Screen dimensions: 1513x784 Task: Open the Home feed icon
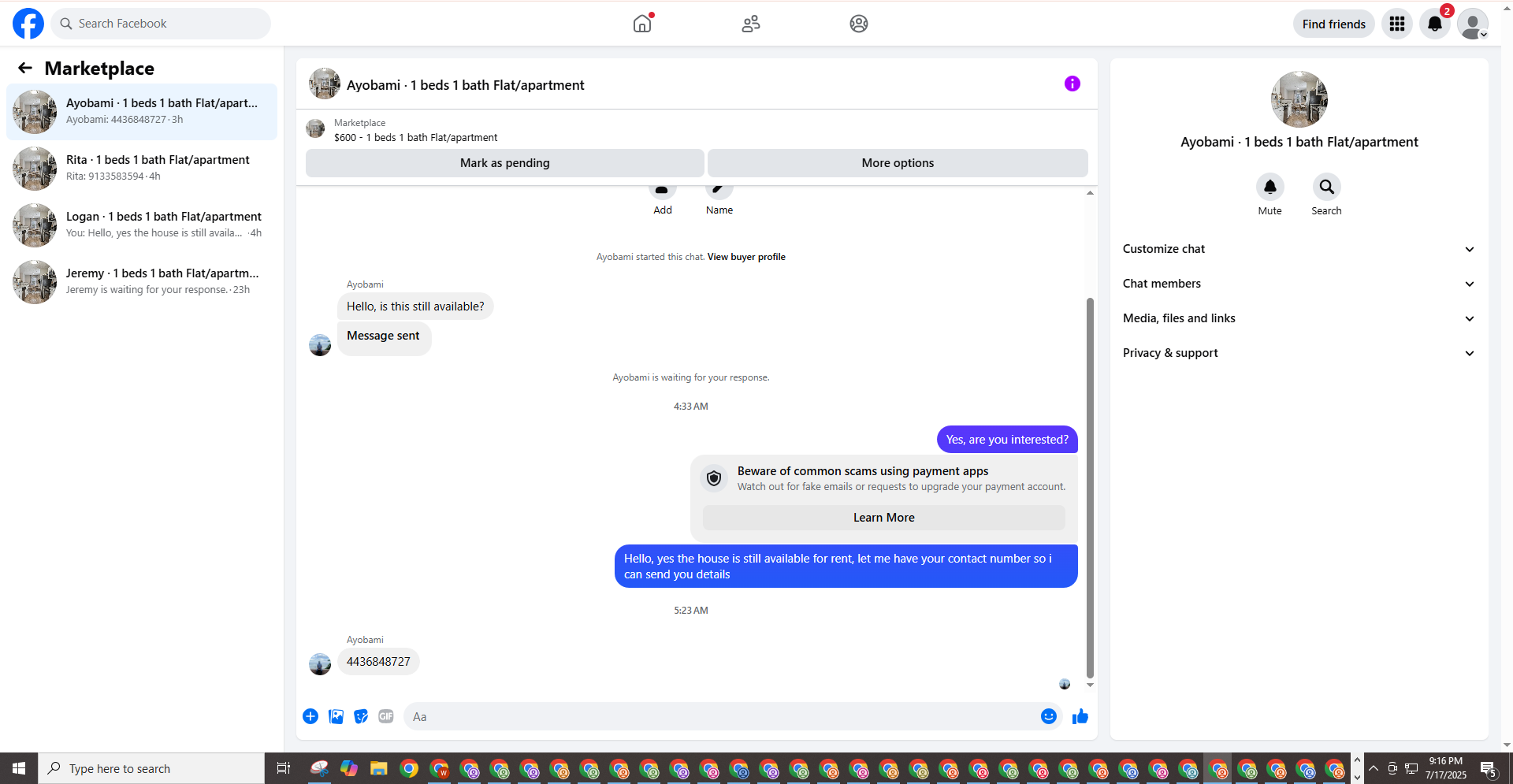click(x=643, y=24)
